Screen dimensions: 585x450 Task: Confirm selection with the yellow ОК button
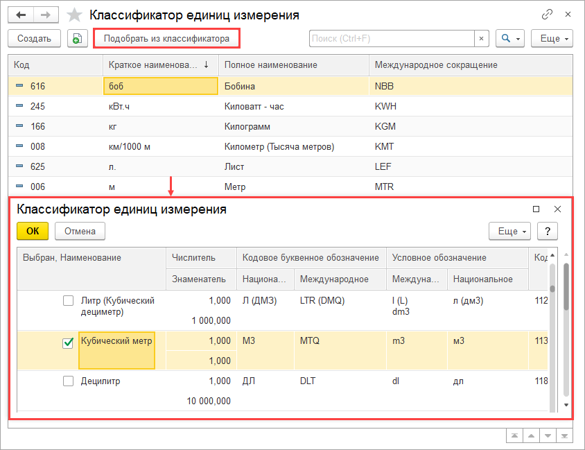click(32, 231)
